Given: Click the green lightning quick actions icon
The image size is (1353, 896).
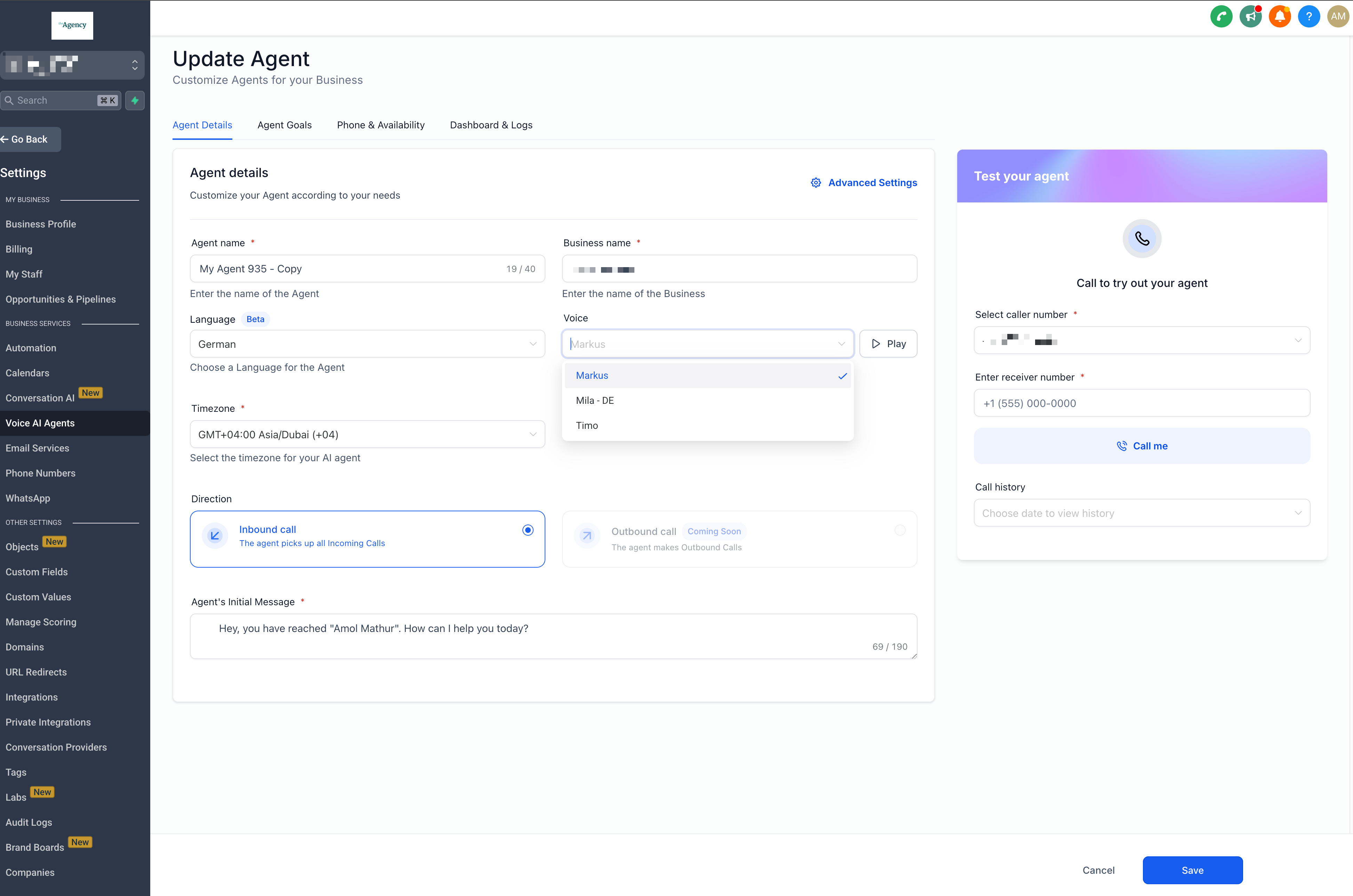Looking at the screenshot, I should click(135, 101).
